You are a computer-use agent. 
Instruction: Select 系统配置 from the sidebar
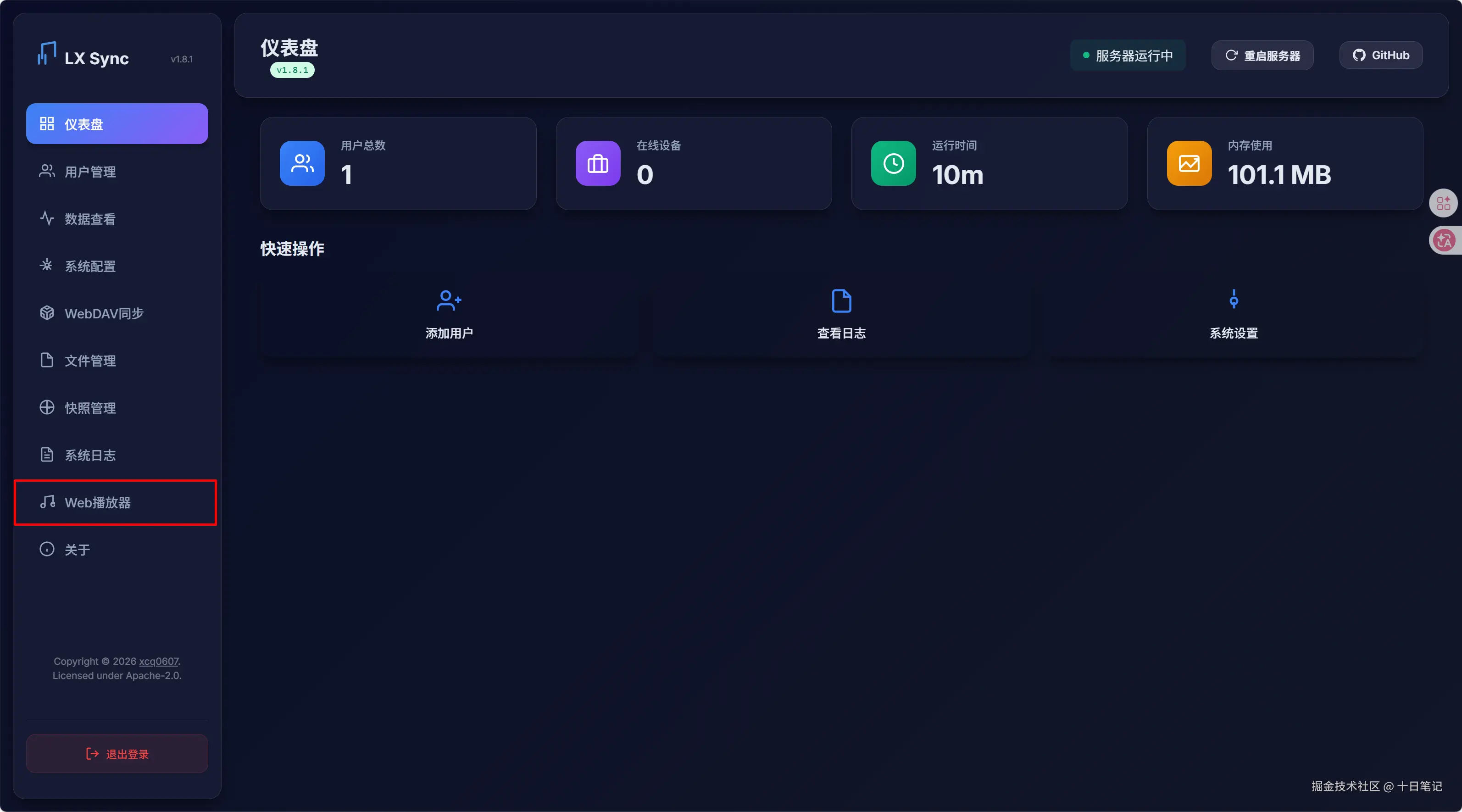point(117,266)
